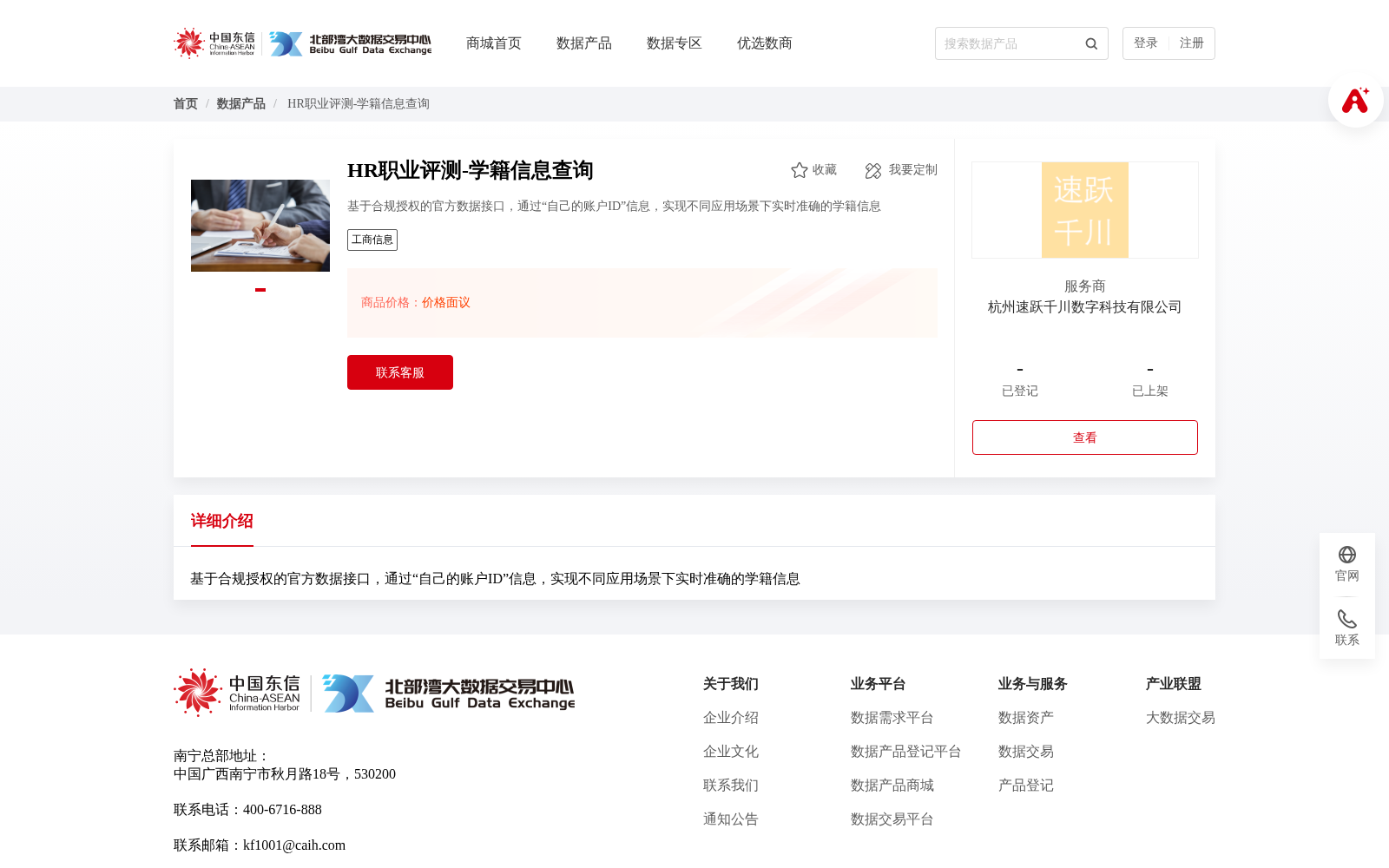Click the 已登记 count label
The height and width of the screenshot is (868, 1389).
coord(1020,391)
